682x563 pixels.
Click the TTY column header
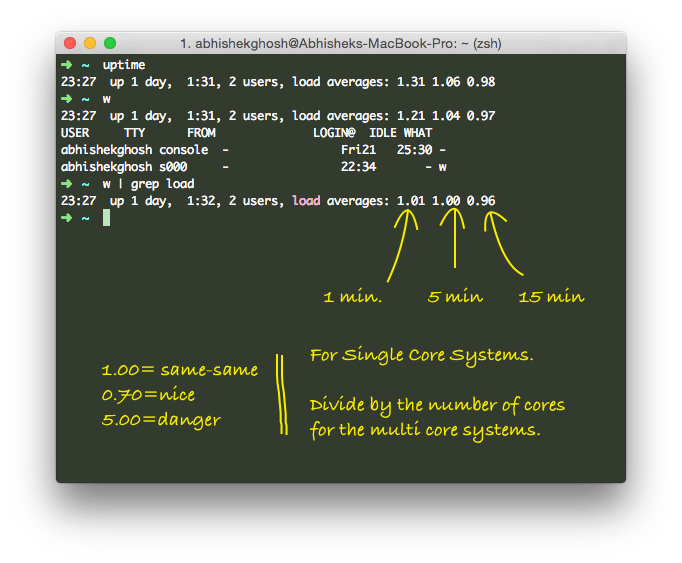[x=134, y=133]
